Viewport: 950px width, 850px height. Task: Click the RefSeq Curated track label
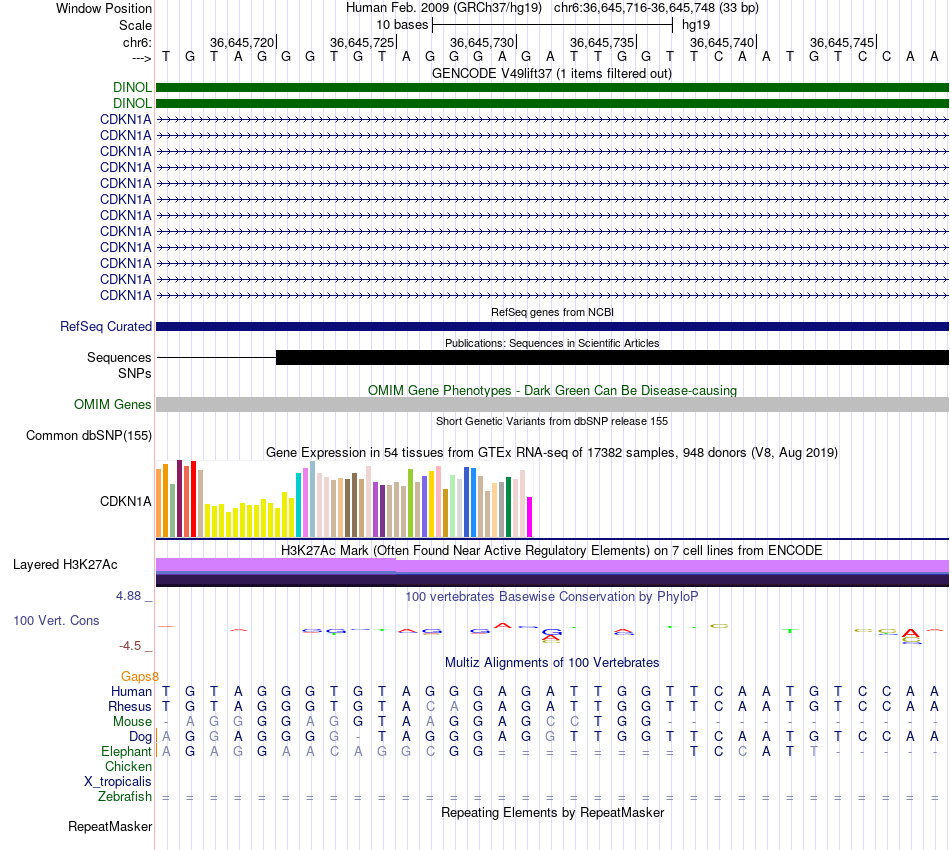105,327
